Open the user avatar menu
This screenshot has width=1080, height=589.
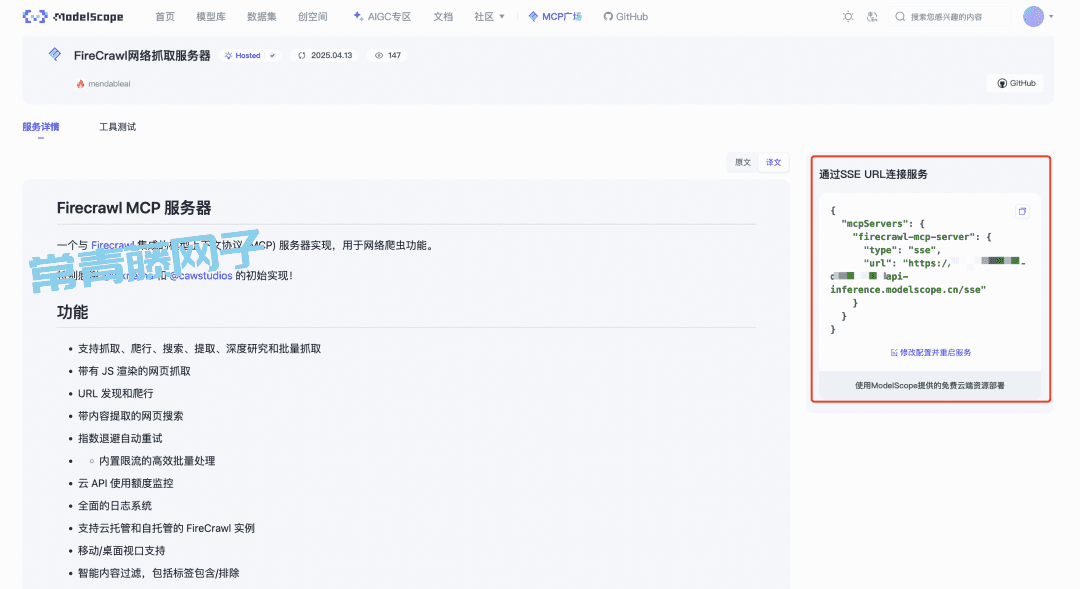pyautogui.click(x=1033, y=17)
